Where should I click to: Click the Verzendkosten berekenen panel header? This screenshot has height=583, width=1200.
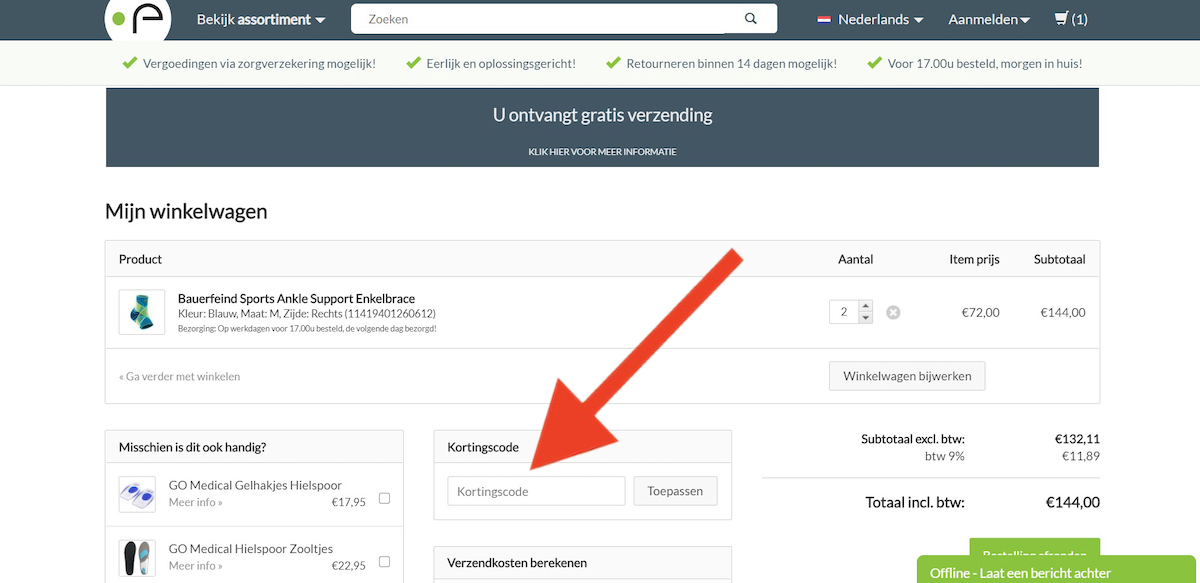[582, 563]
